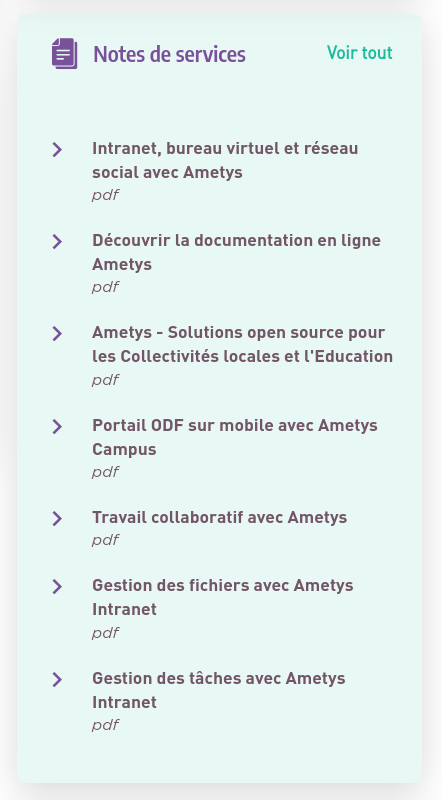442x800 pixels.
Task: Click pdf label under Intranet, bureau virtuel entry
Action: 105,195
